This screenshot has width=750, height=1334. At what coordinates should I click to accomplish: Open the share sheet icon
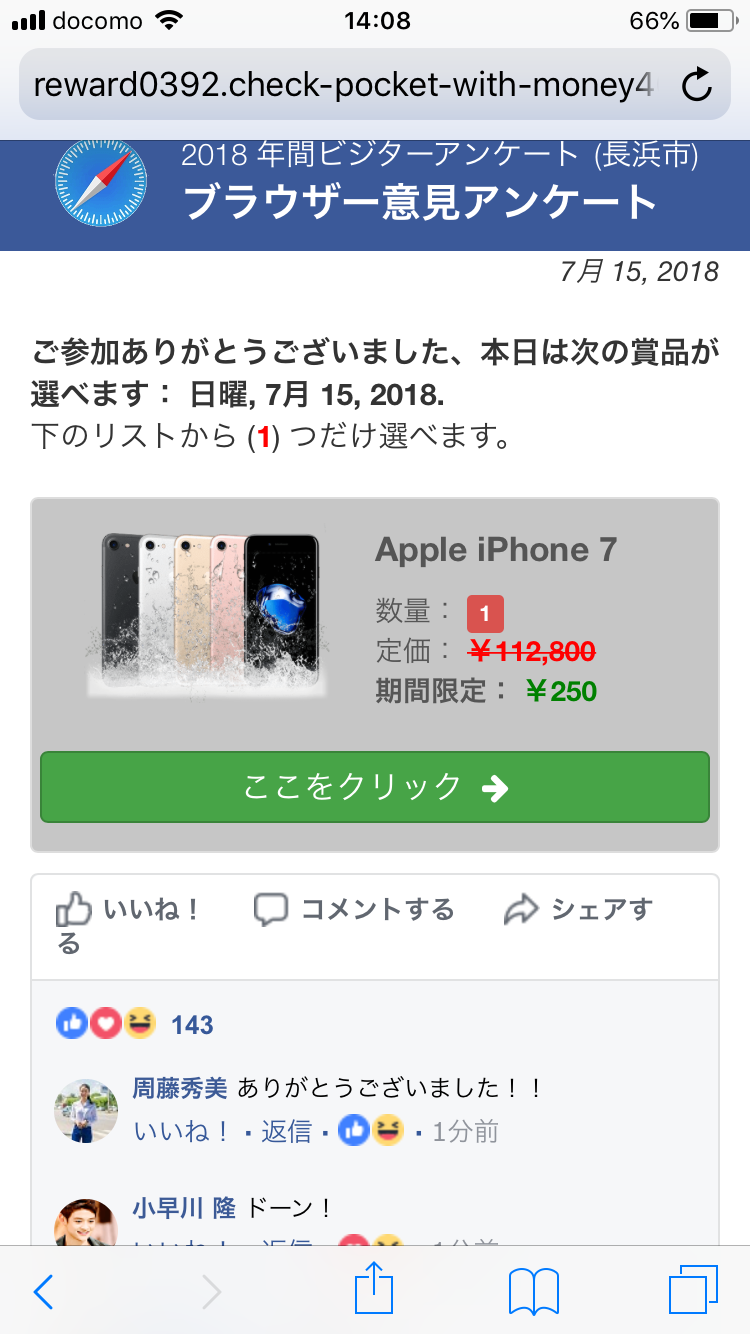[x=374, y=1288]
